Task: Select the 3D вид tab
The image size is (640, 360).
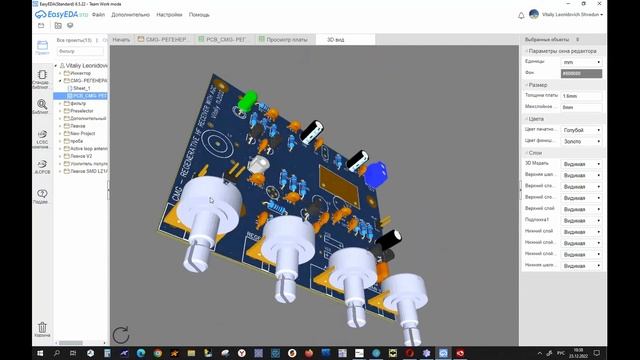Action: (345, 40)
